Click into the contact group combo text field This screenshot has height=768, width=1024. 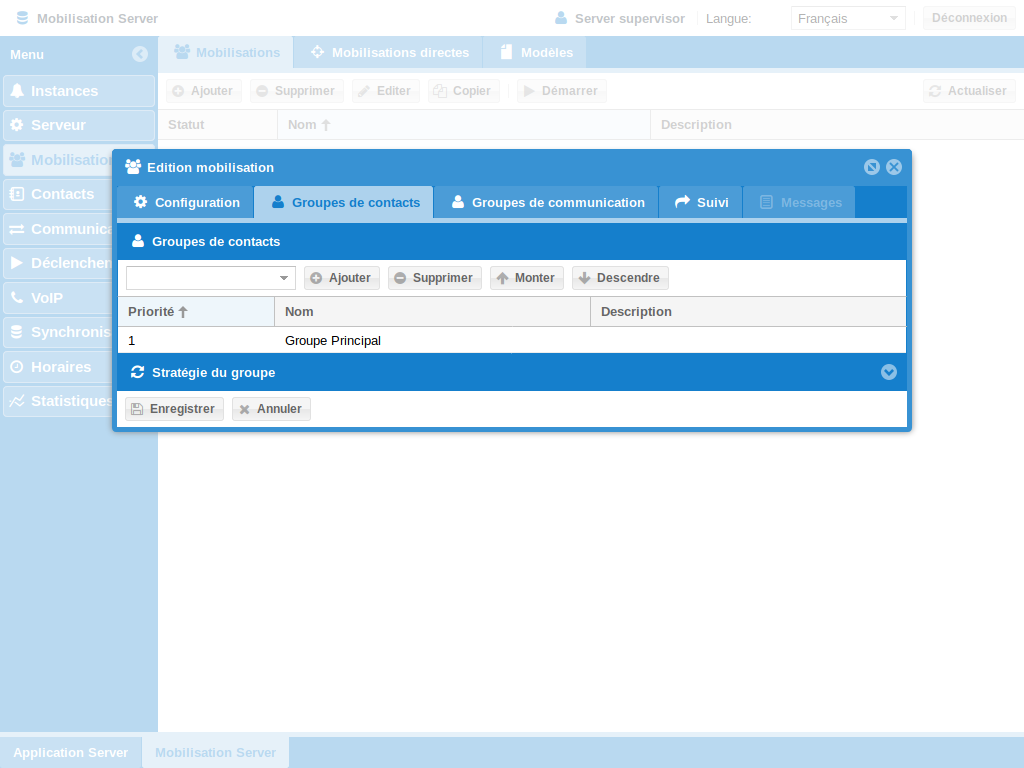pyautogui.click(x=200, y=278)
